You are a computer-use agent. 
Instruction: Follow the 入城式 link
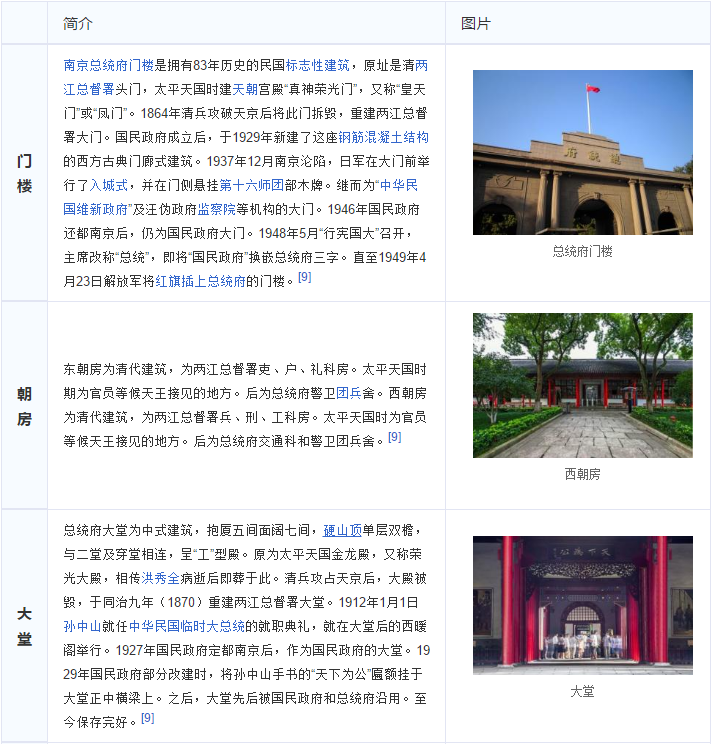[x=109, y=186]
